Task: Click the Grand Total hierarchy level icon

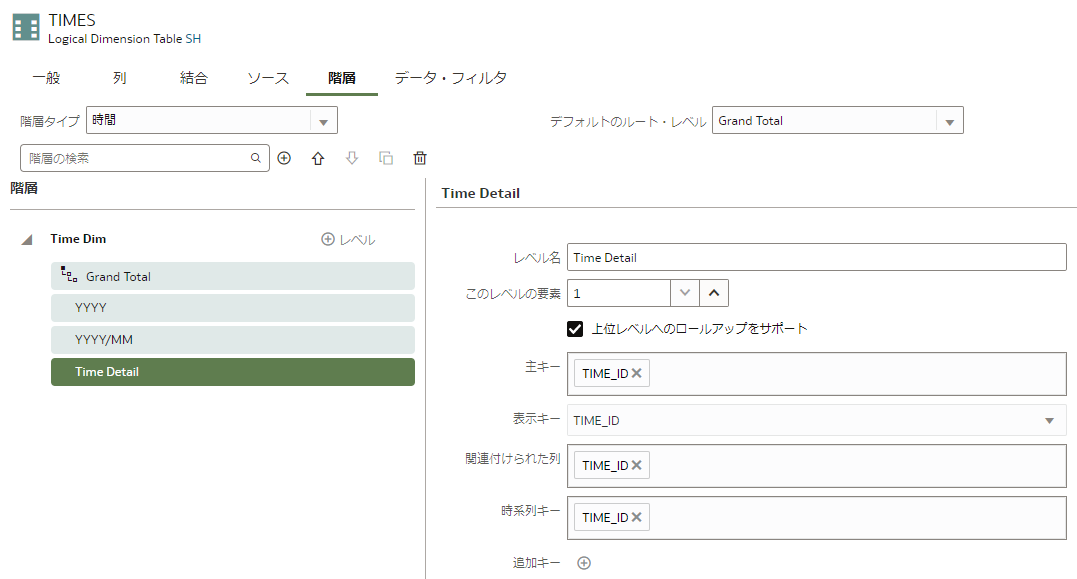Action: click(x=69, y=275)
